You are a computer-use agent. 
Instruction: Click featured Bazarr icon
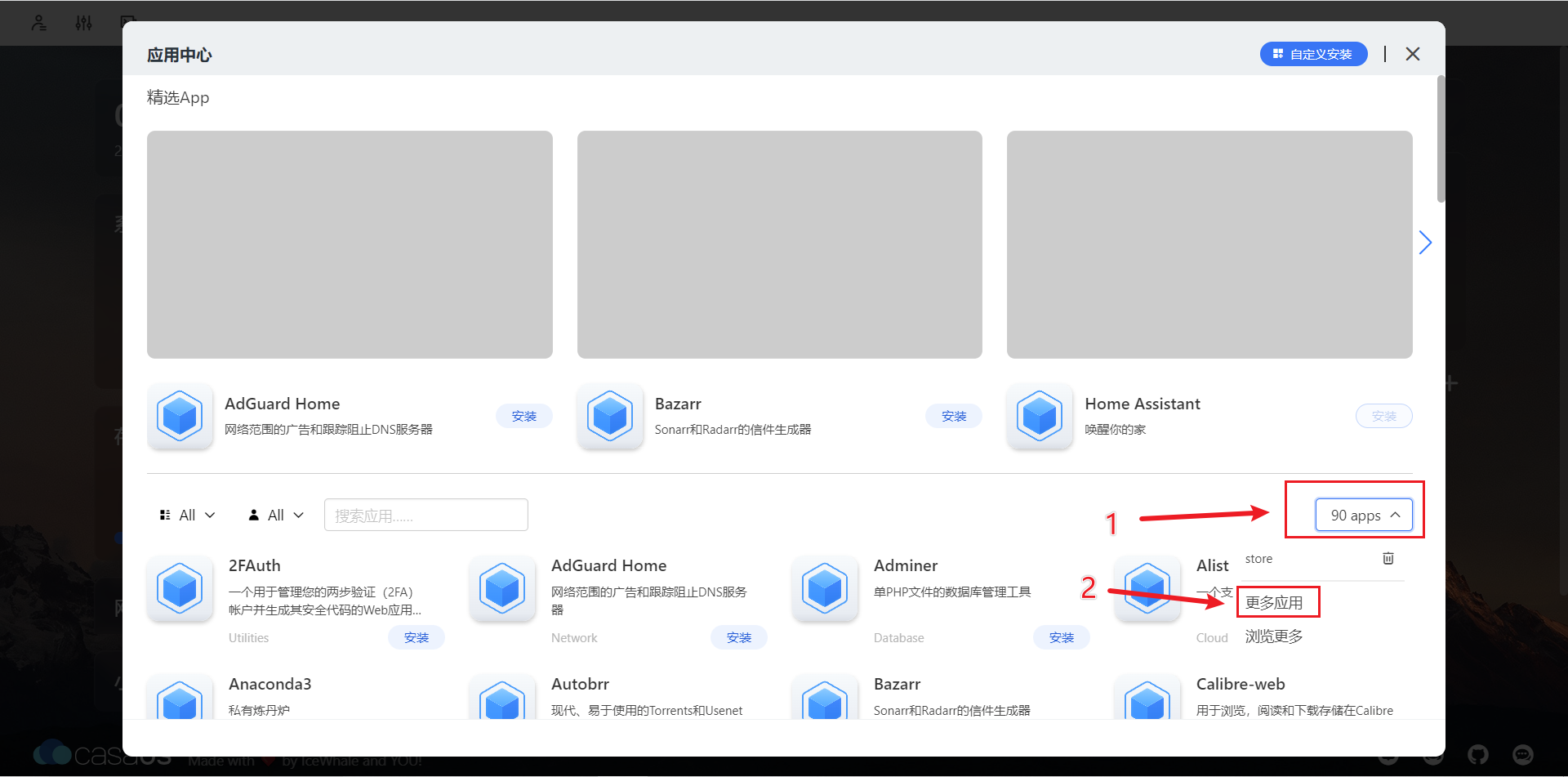point(610,416)
